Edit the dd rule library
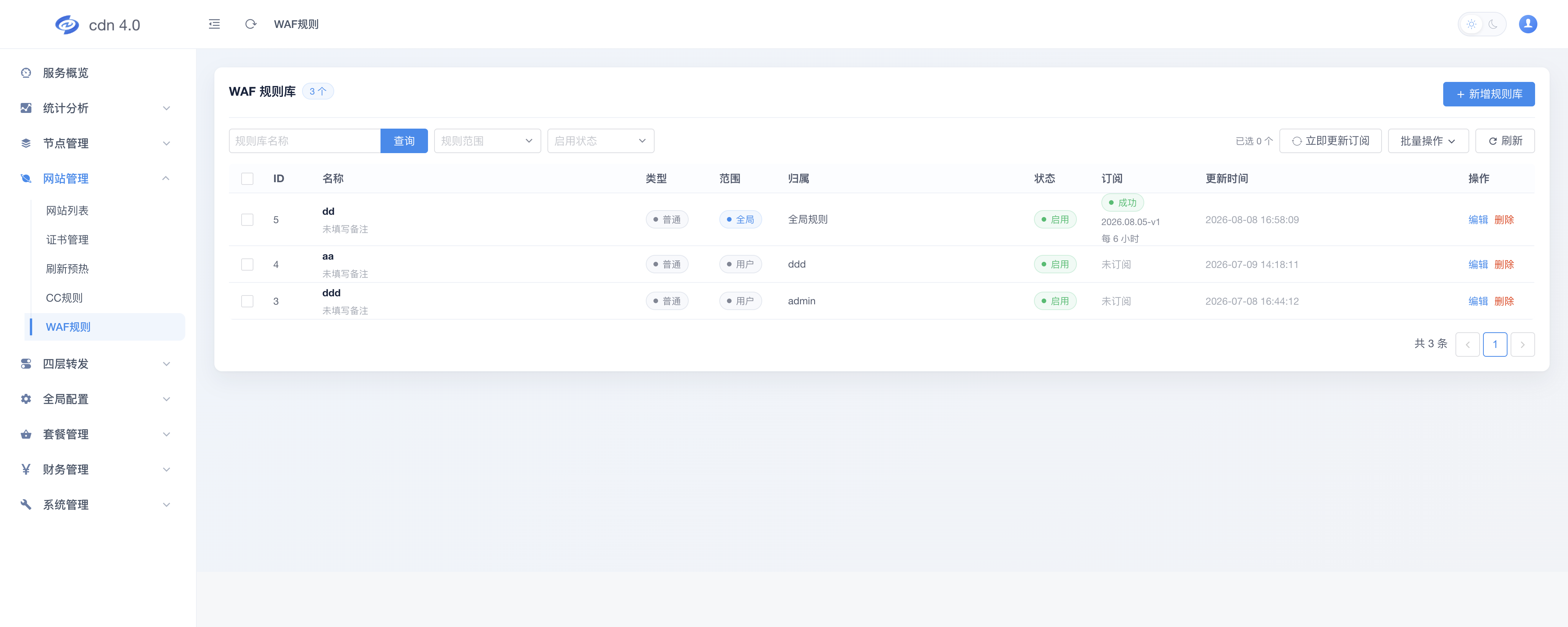Image resolution: width=1568 pixels, height=627 pixels. tap(1478, 220)
